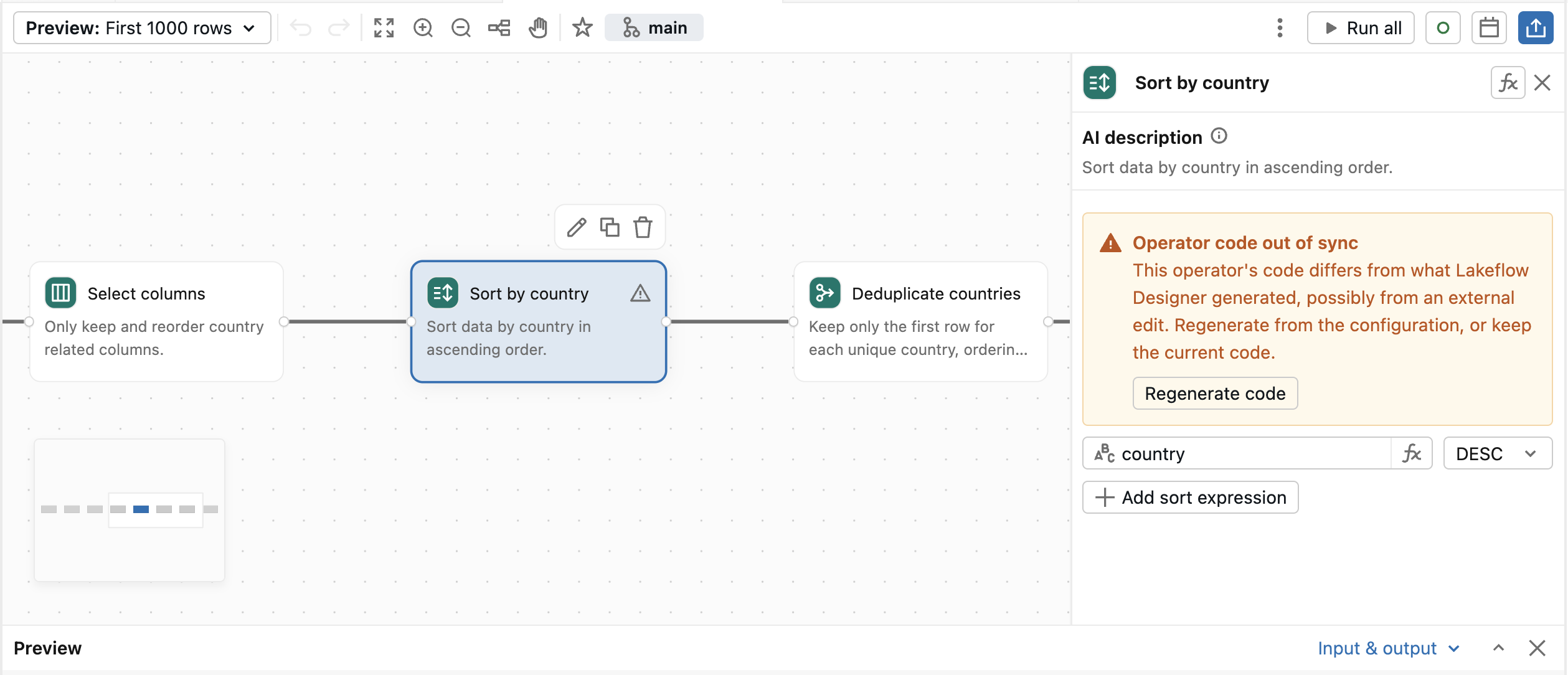
Task: Add sort expression
Action: [1191, 498]
